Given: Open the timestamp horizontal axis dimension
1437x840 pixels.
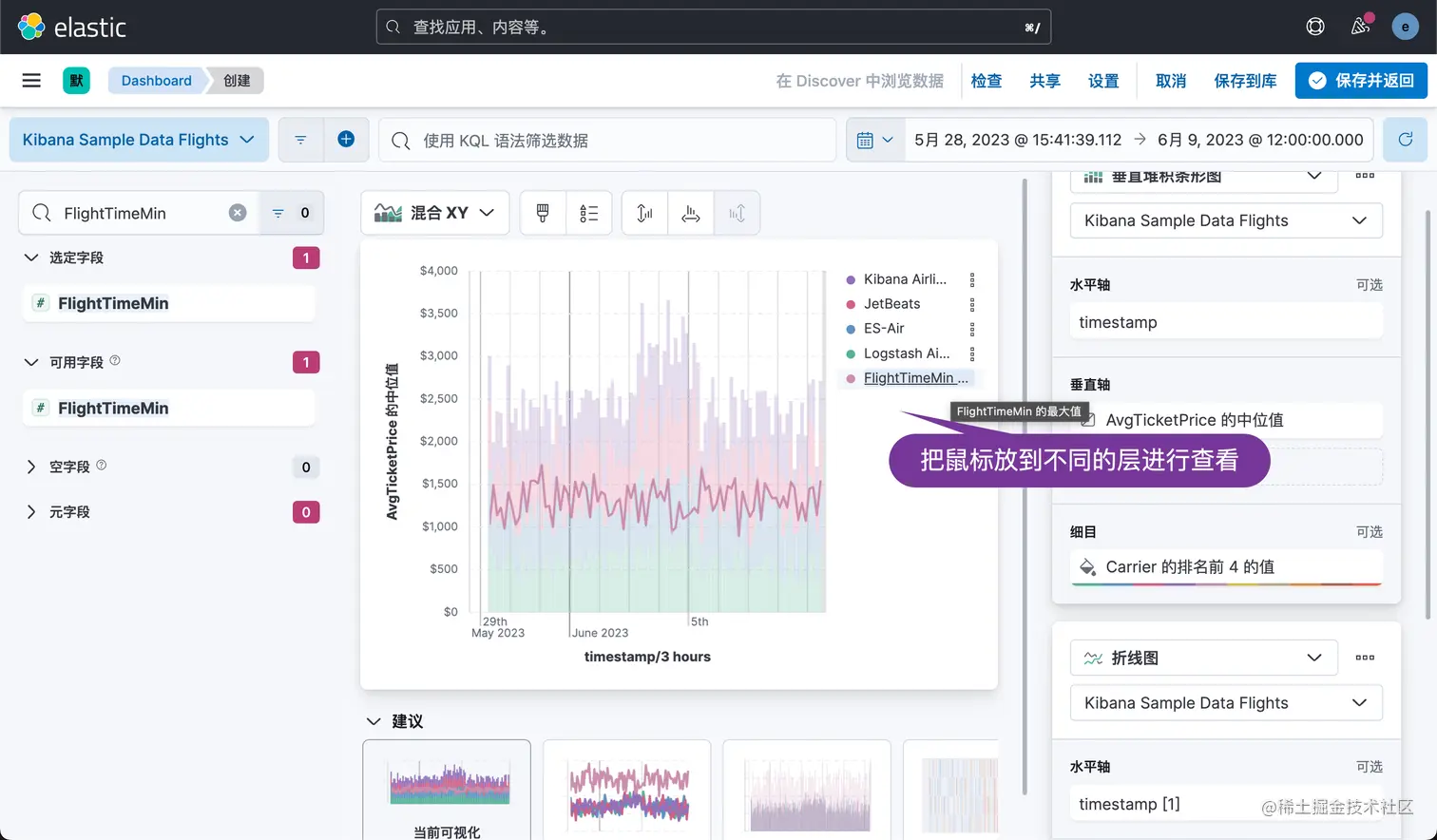Looking at the screenshot, I should [x=1226, y=322].
